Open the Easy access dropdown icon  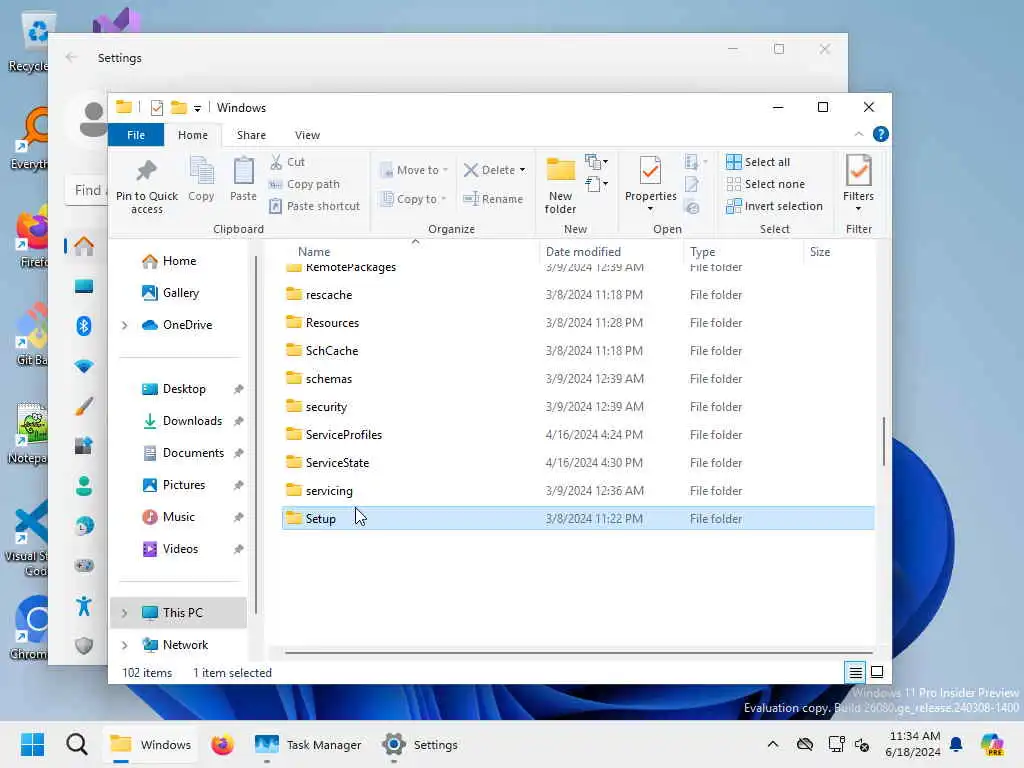point(597,184)
